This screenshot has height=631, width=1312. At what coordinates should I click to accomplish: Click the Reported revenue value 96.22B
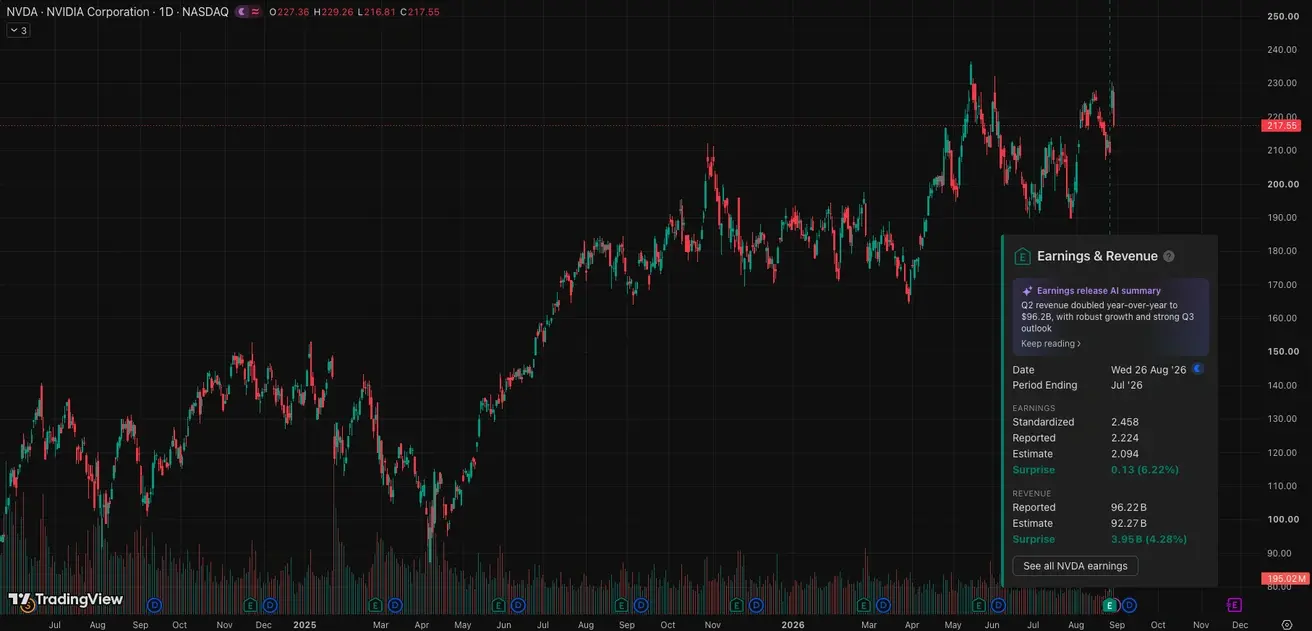[1129, 507]
